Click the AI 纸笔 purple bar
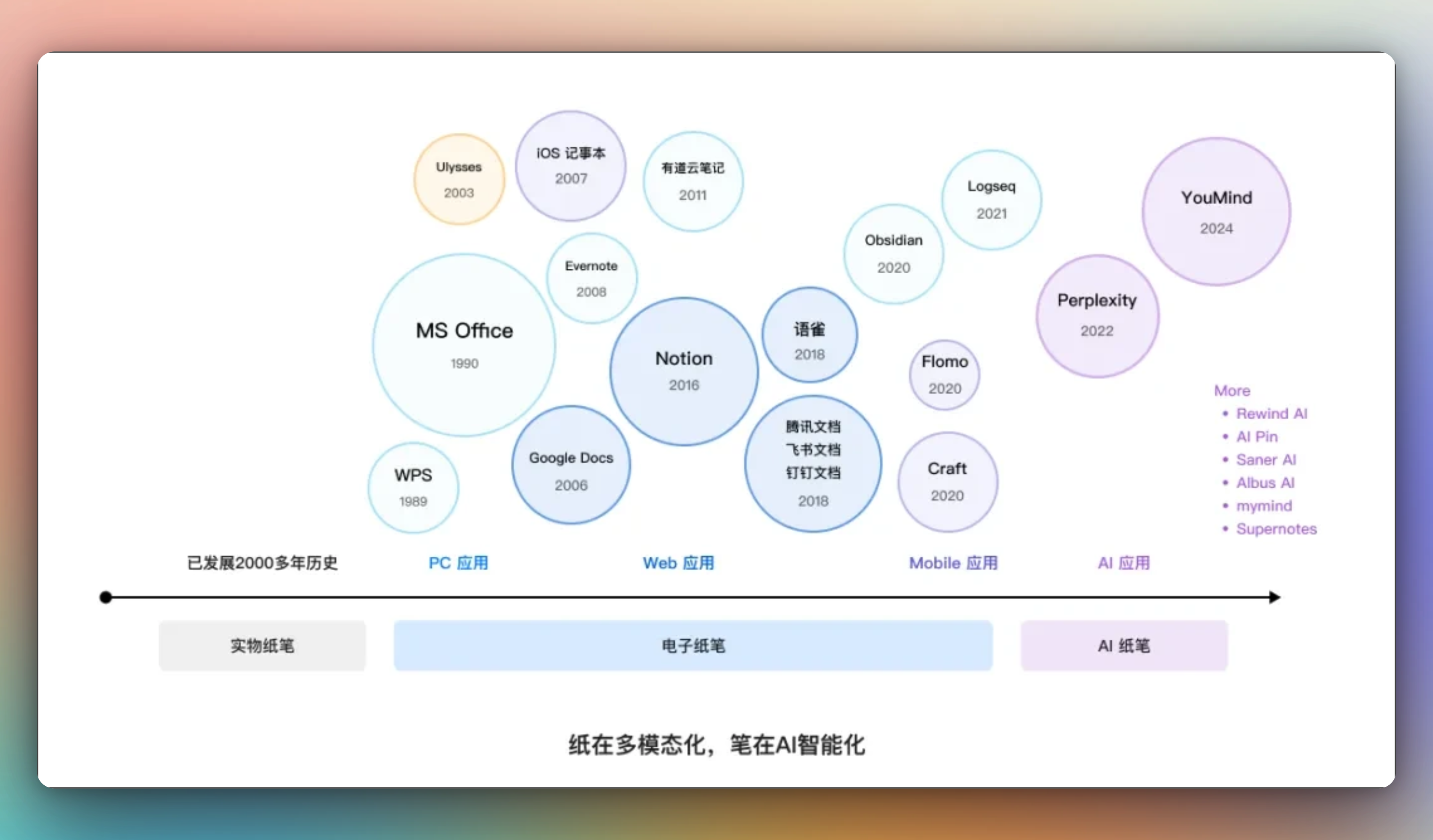This screenshot has width=1433, height=840. point(1124,645)
